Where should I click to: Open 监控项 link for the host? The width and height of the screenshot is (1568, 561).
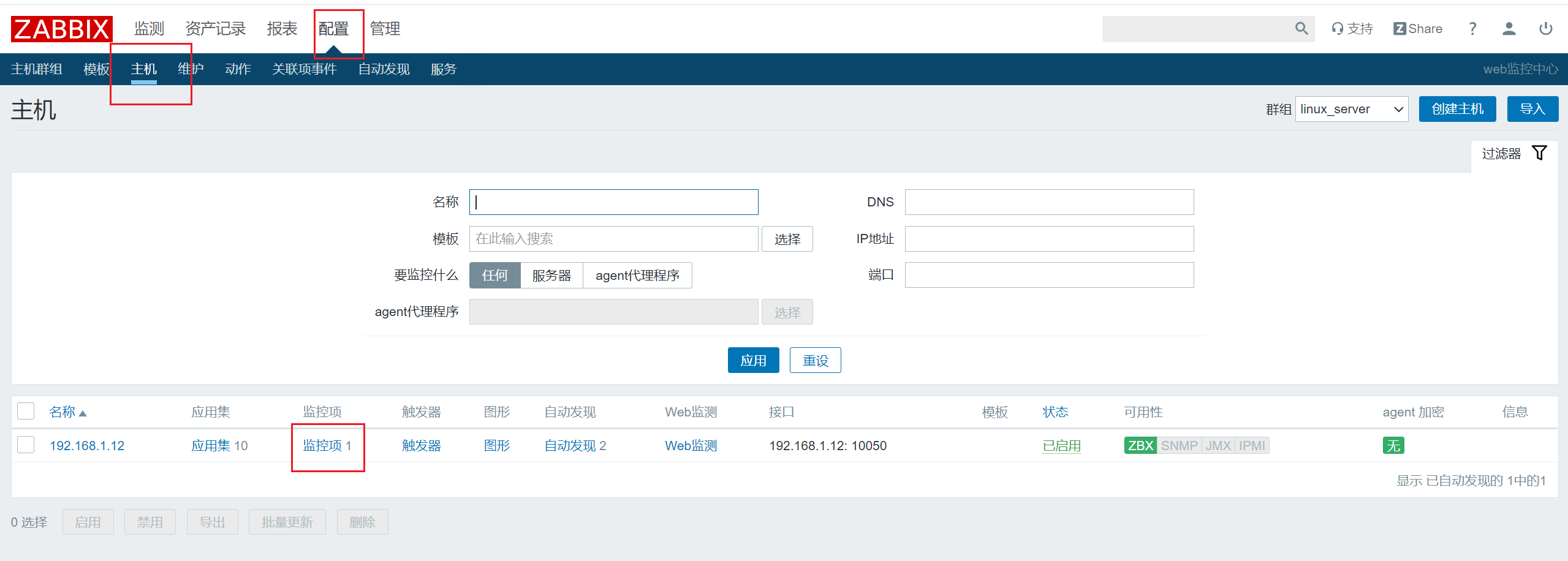[322, 446]
